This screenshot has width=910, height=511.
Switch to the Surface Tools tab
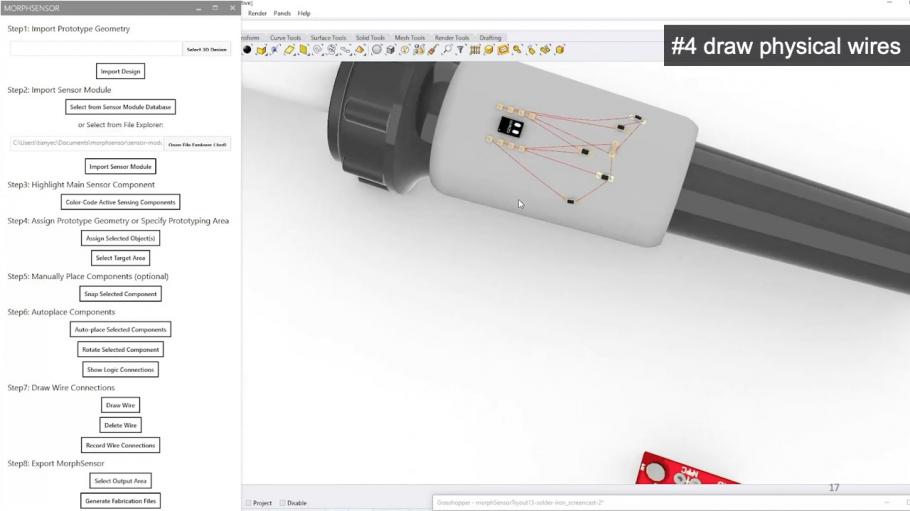[328, 37]
